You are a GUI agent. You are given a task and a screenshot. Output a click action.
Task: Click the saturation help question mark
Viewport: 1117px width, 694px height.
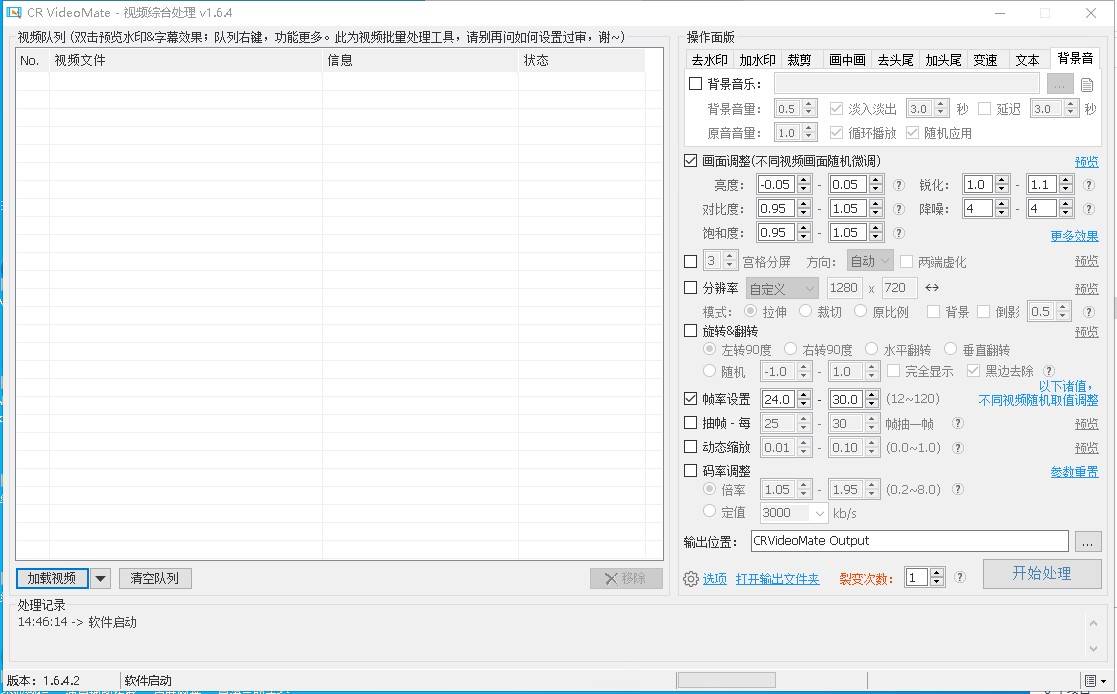[899, 233]
